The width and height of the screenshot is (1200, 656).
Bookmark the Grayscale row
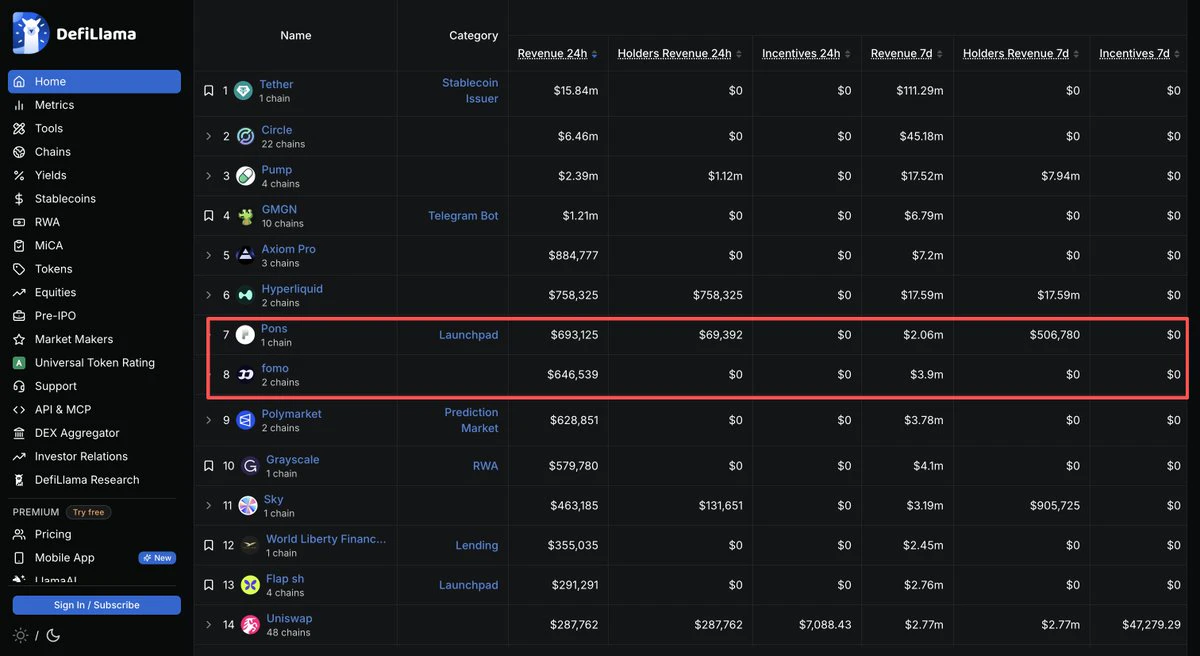[209, 466]
